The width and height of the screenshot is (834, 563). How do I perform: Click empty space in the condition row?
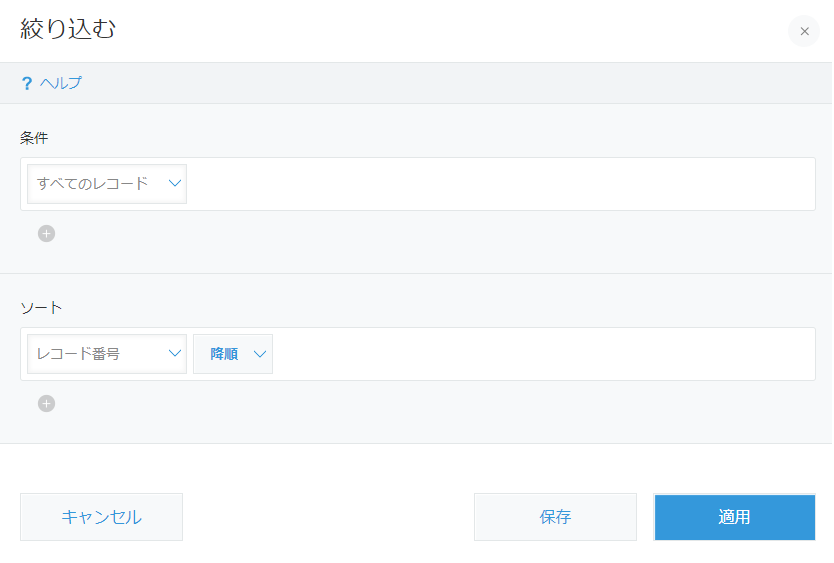(500, 184)
